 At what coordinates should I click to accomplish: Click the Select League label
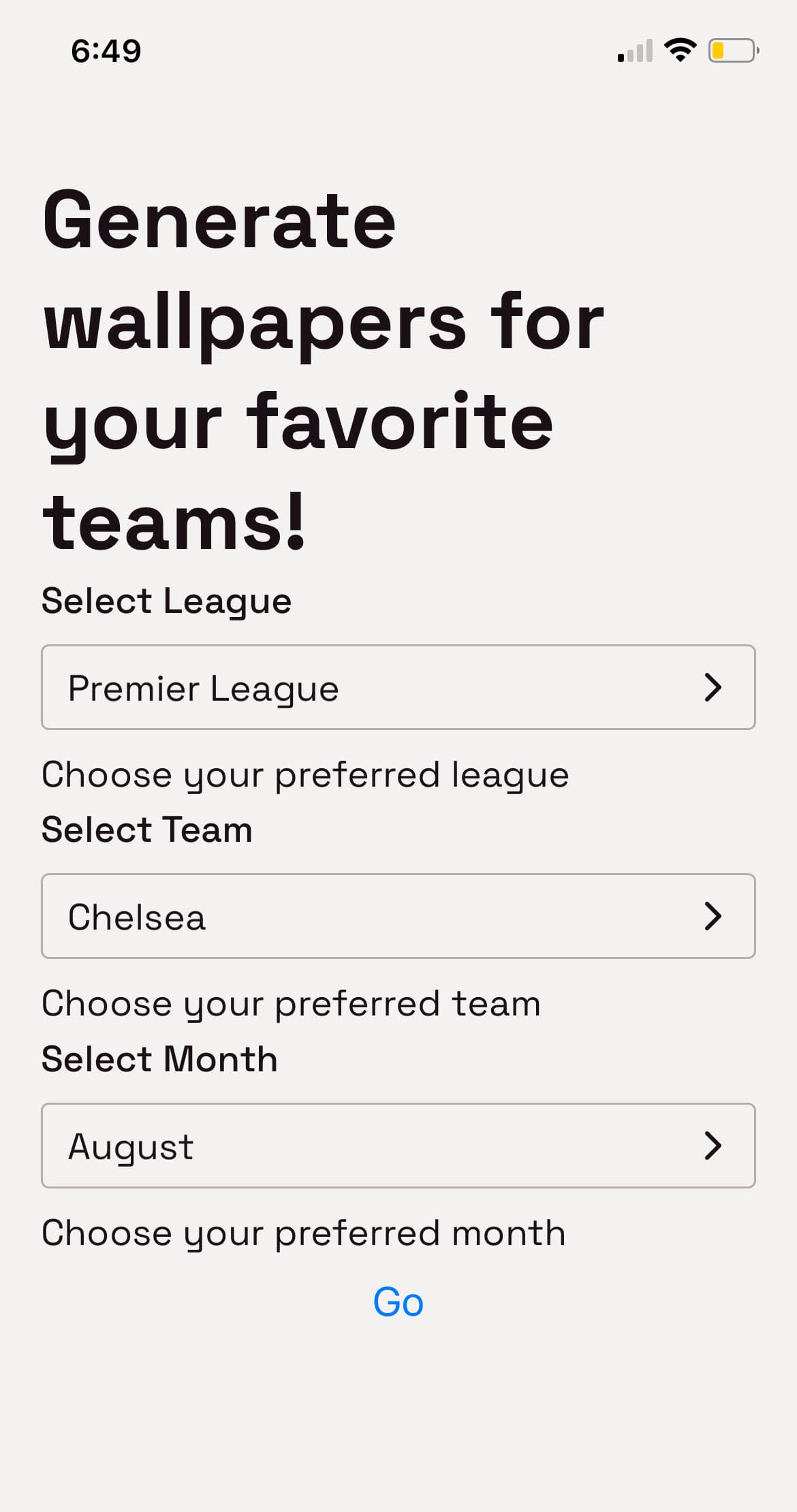click(x=166, y=600)
